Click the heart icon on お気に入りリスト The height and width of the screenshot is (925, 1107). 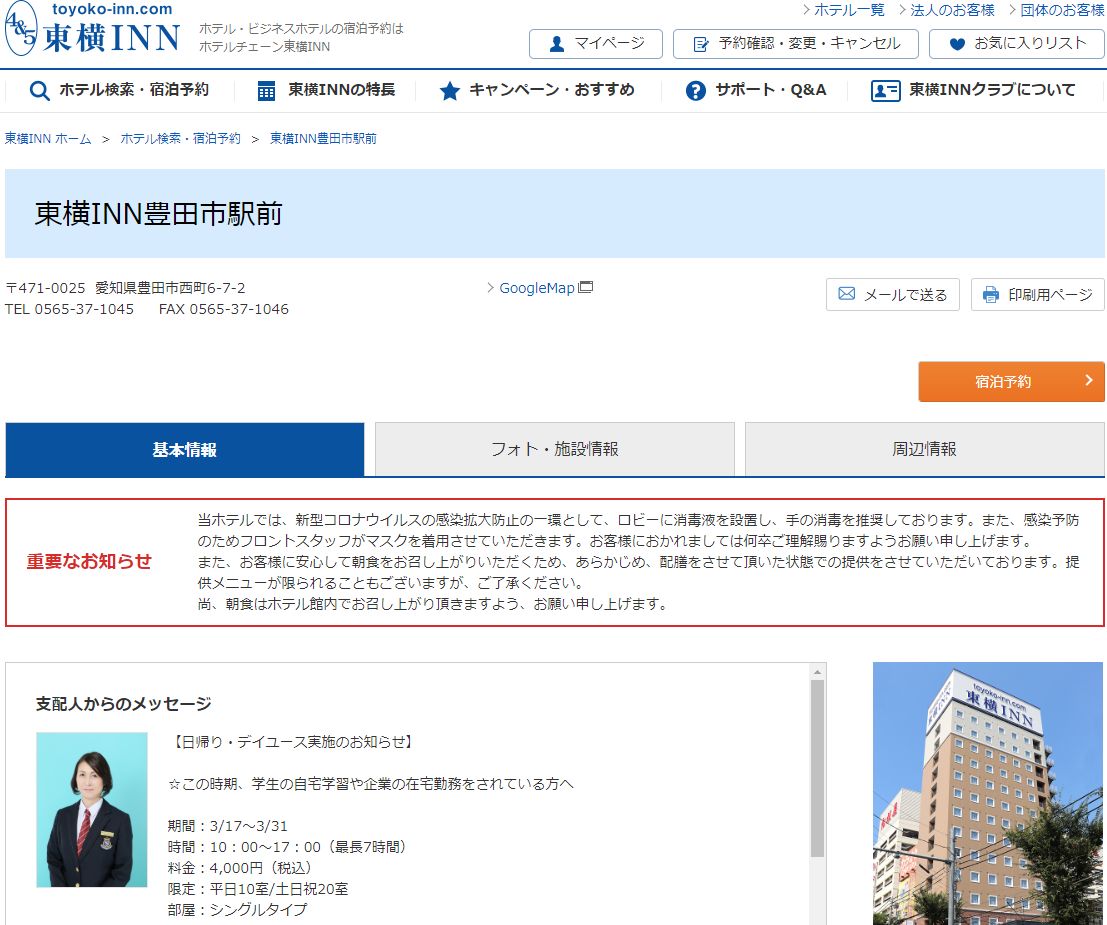[x=957, y=44]
